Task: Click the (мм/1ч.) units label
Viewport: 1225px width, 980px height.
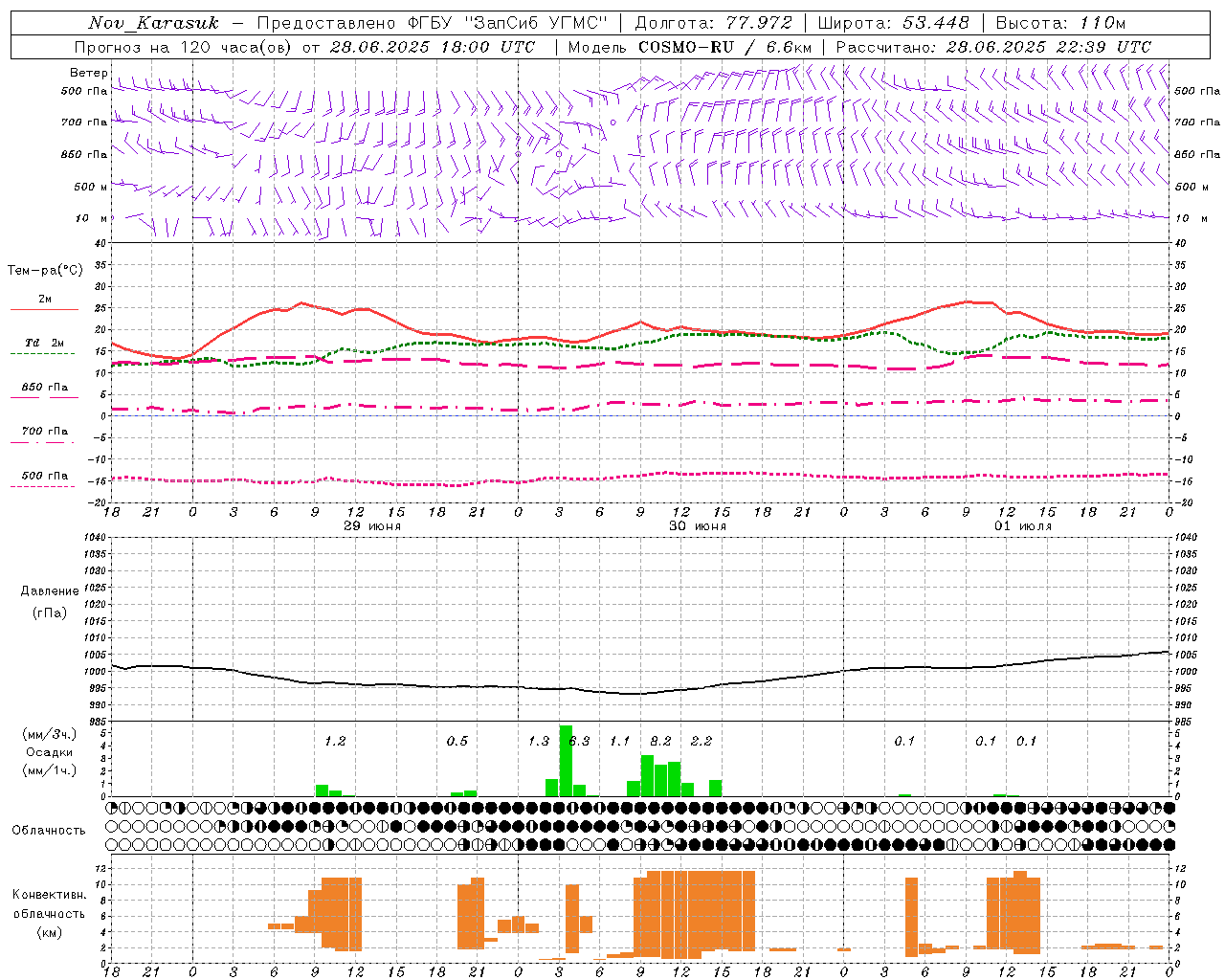Action: tap(49, 770)
